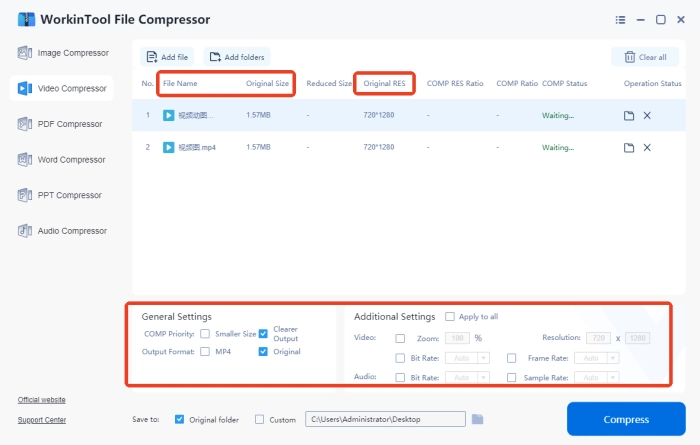This screenshot has height=445, width=700.
Task: Expand the video Bit Rate dropdown
Action: click(484, 358)
